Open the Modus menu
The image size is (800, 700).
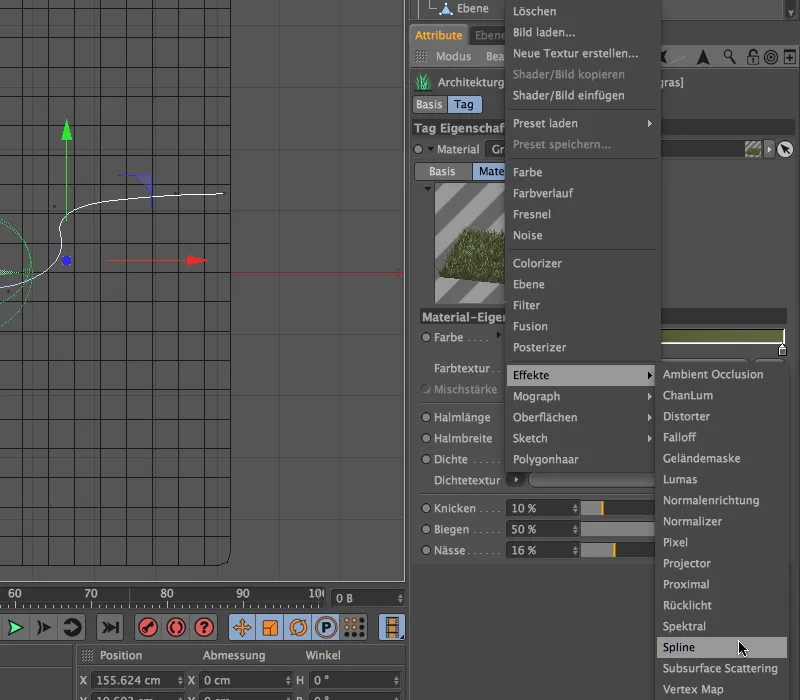[453, 56]
